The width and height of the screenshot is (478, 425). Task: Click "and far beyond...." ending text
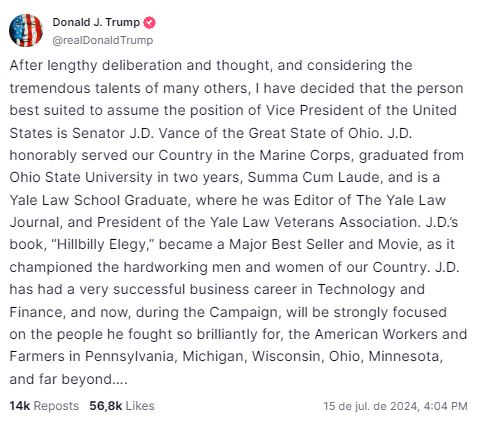pos(68,379)
